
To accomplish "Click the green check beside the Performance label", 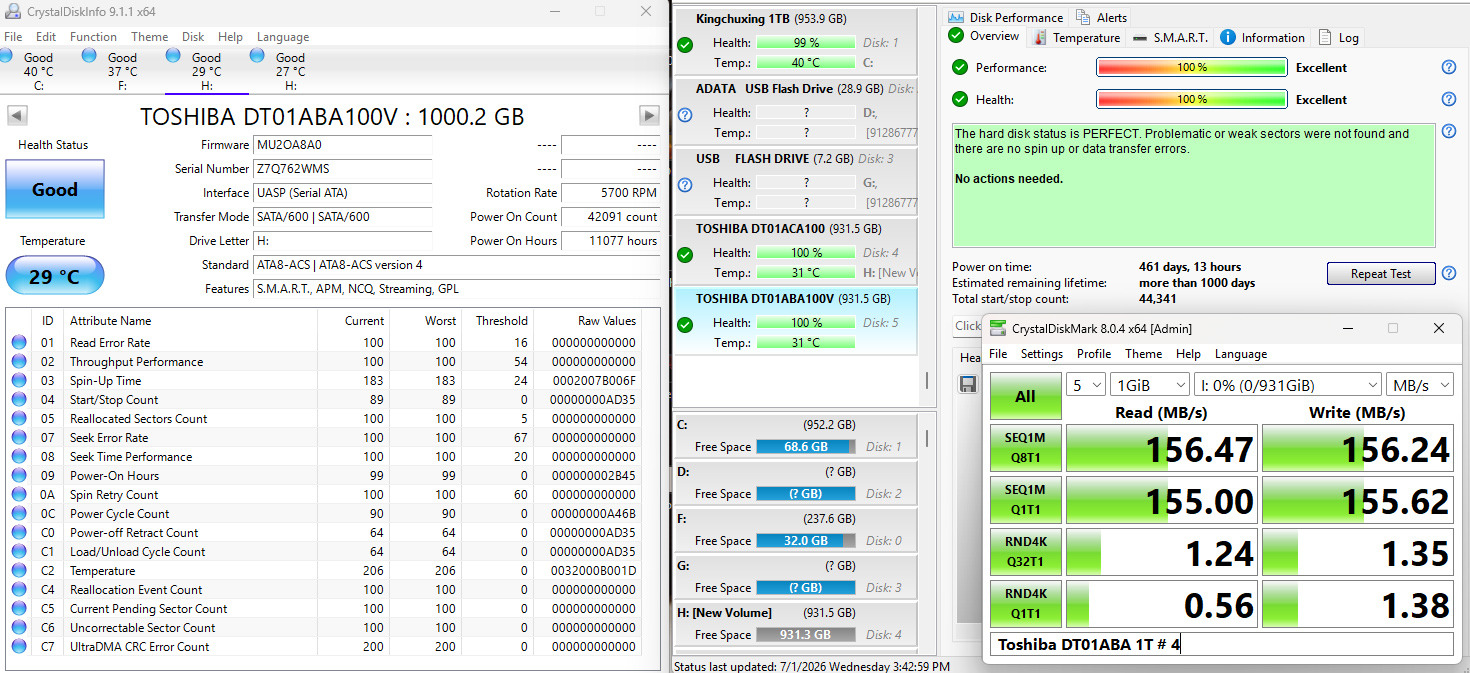I will pyautogui.click(x=960, y=67).
